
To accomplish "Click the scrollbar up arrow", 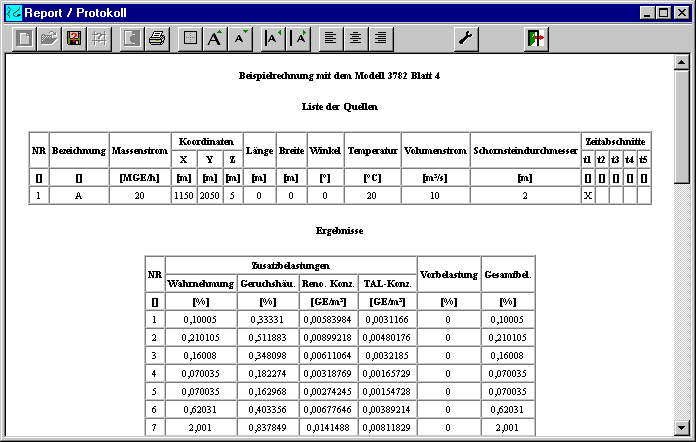I will [x=681, y=62].
